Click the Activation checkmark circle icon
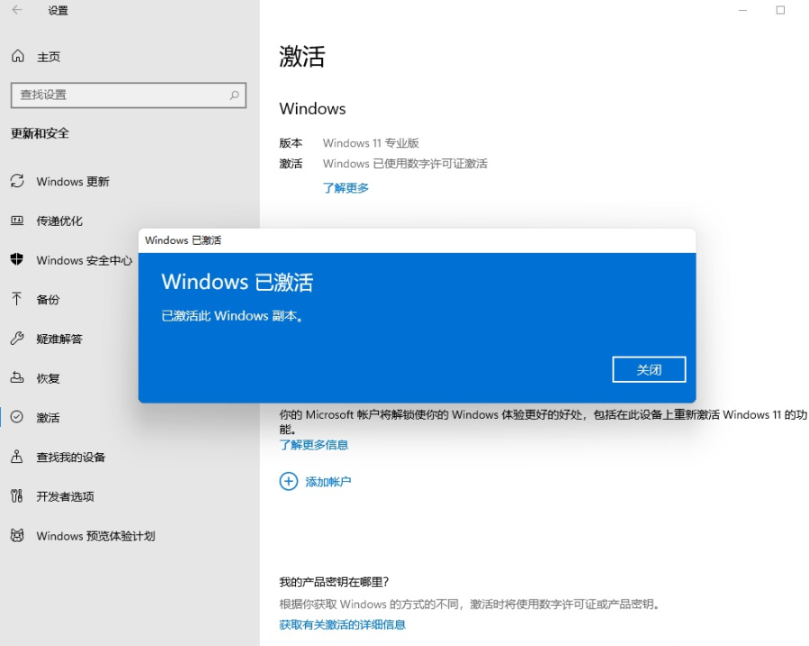 pyautogui.click(x=17, y=417)
